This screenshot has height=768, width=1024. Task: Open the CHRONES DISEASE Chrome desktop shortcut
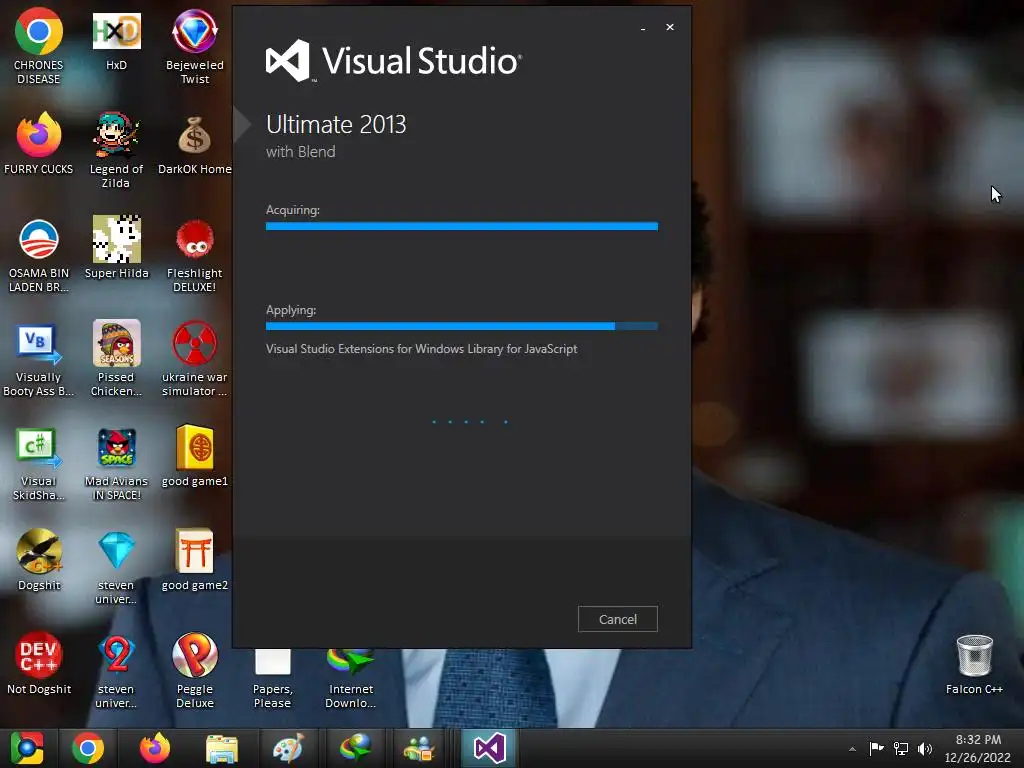point(39,46)
